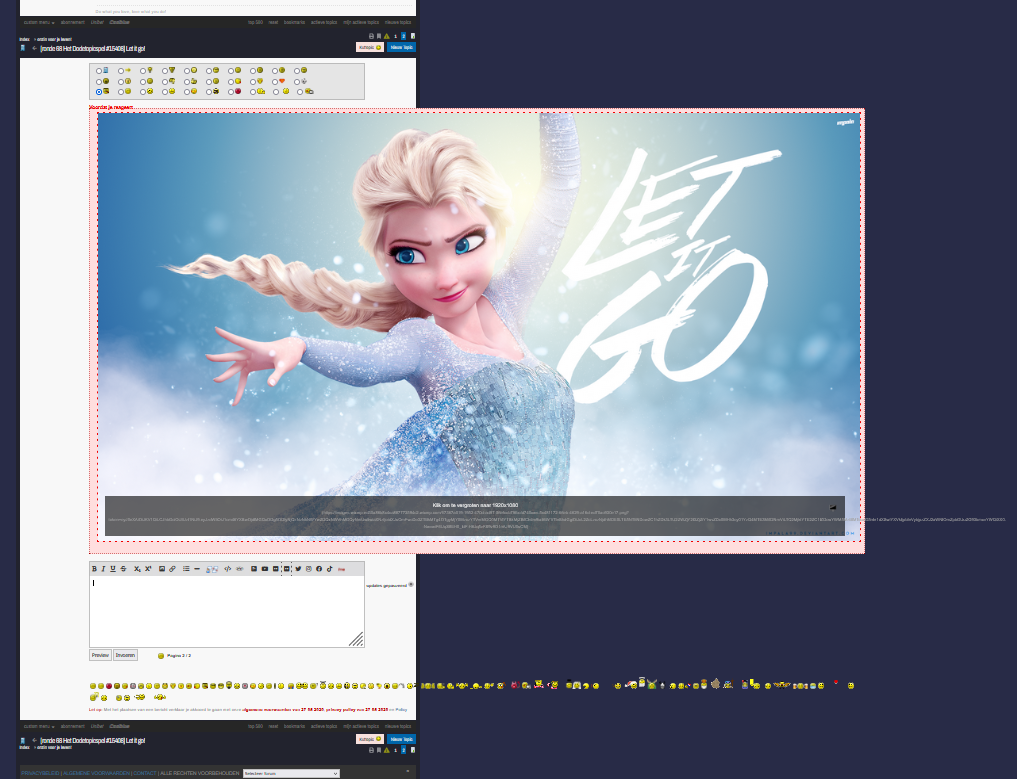Click the currently selected post icon radio button
This screenshot has height=779, width=1017.
click(x=99, y=92)
